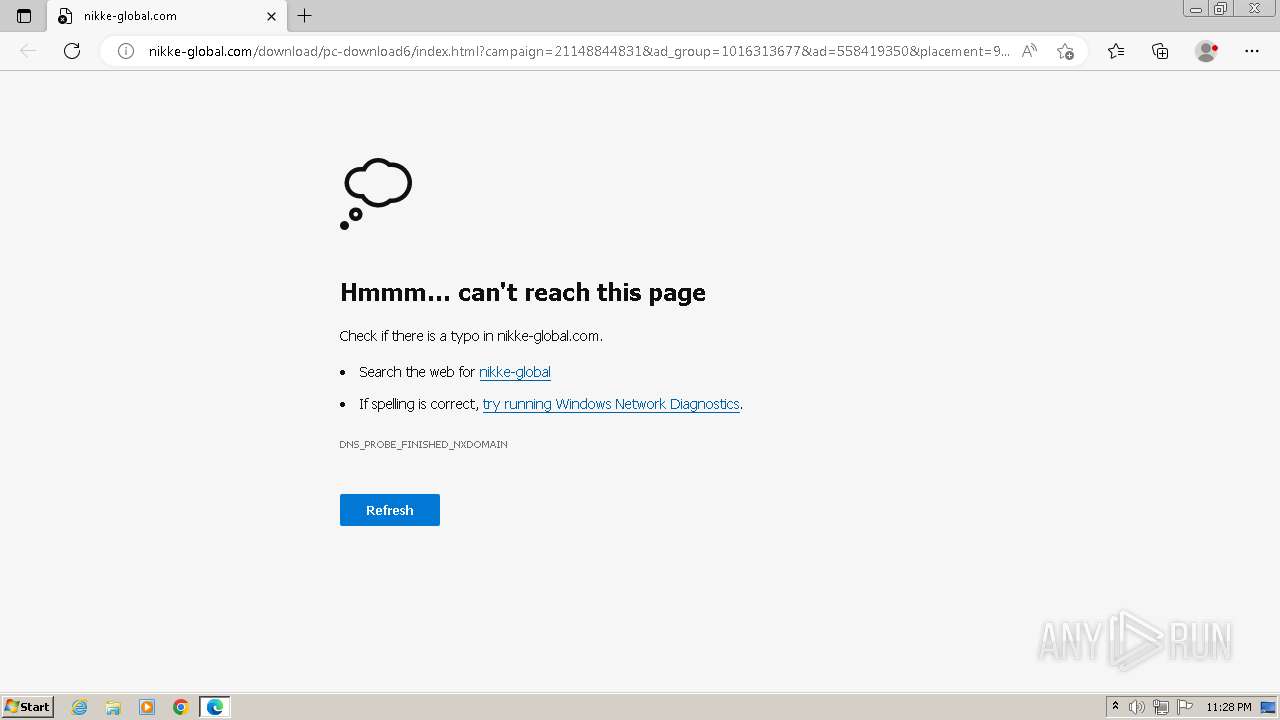Viewport: 1280px width, 720px height.
Task: Open the tab actions menu icon
Action: 24,16
